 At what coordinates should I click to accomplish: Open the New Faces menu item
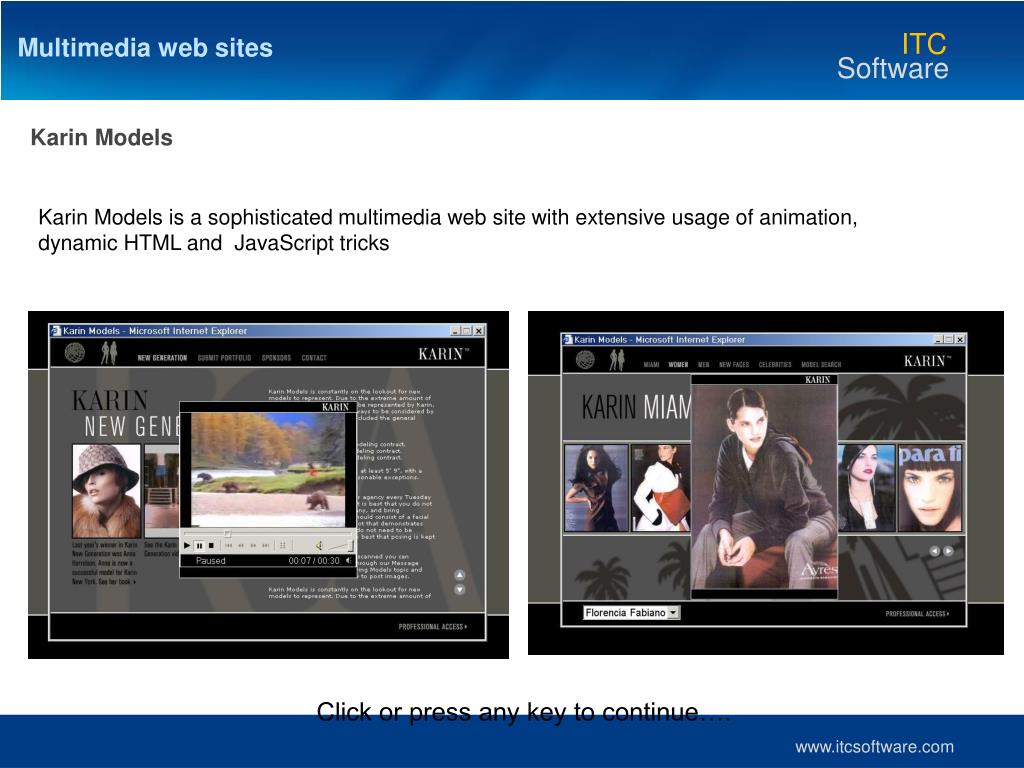[x=734, y=364]
